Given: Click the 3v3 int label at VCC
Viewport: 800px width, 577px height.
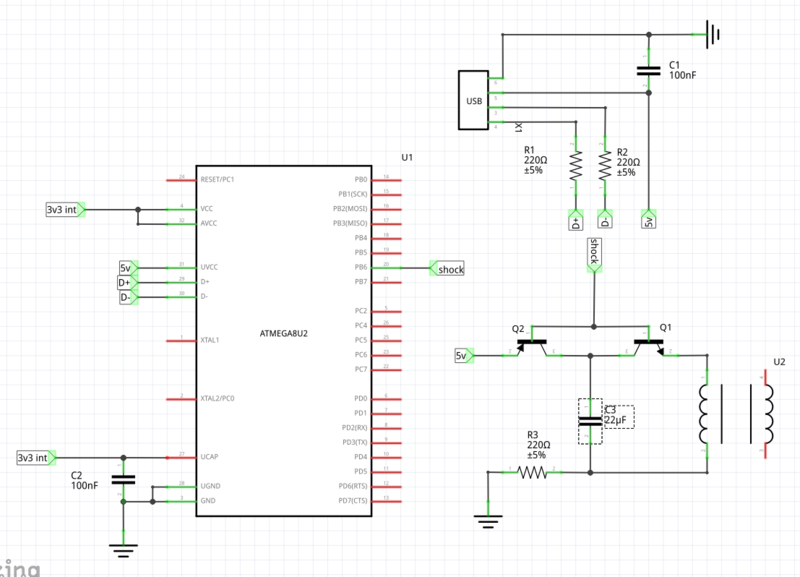Looking at the screenshot, I should pos(65,210).
